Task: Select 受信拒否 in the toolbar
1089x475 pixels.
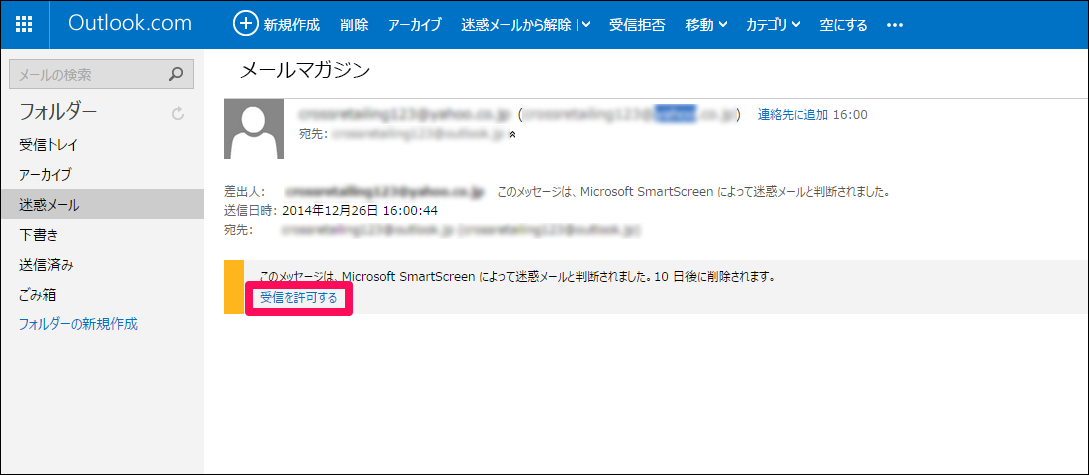Action: pos(637,25)
